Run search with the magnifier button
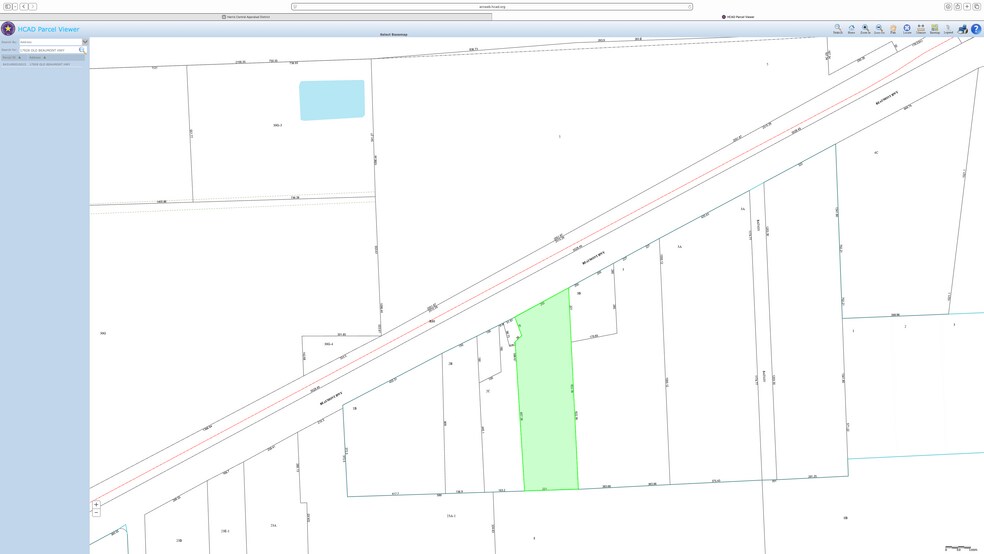Screen dimensions: 984x554 click(x=82, y=50)
